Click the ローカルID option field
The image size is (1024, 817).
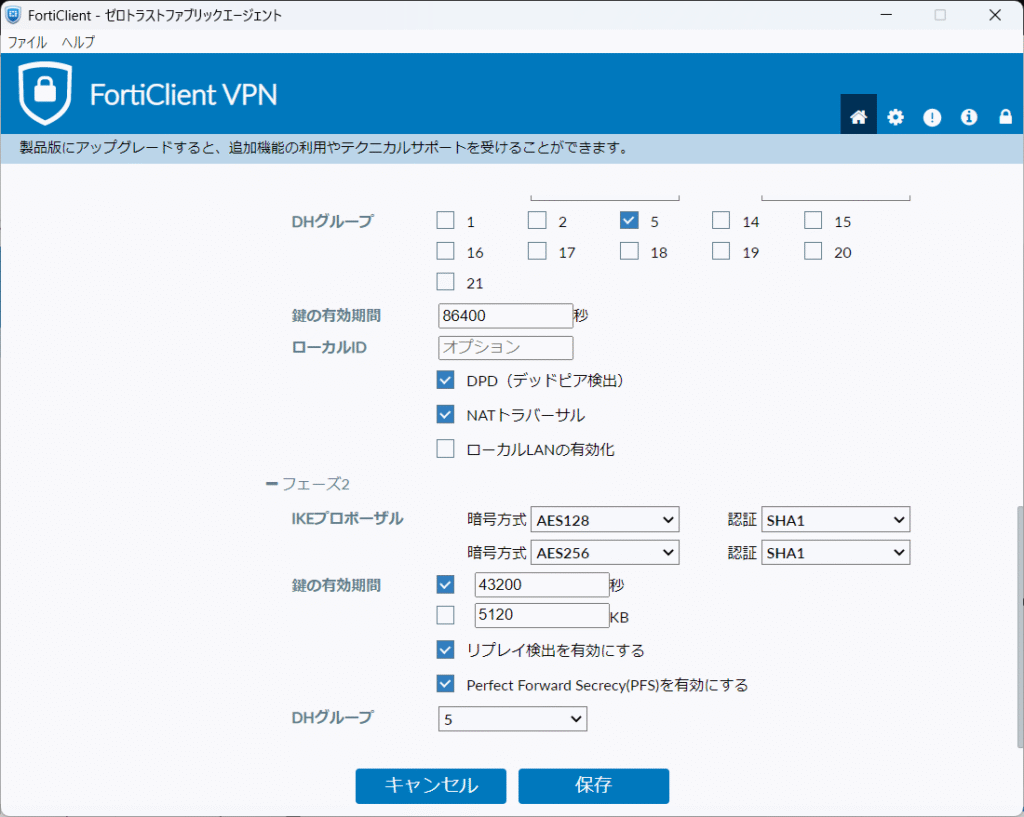(x=505, y=347)
